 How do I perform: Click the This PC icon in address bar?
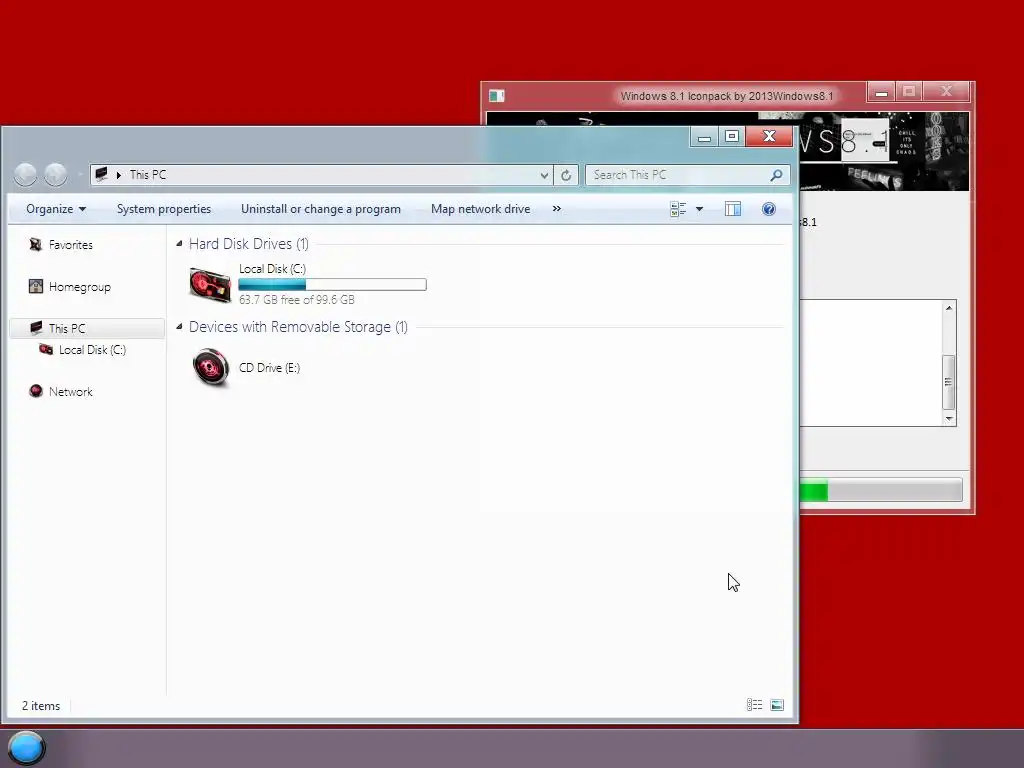click(101, 174)
